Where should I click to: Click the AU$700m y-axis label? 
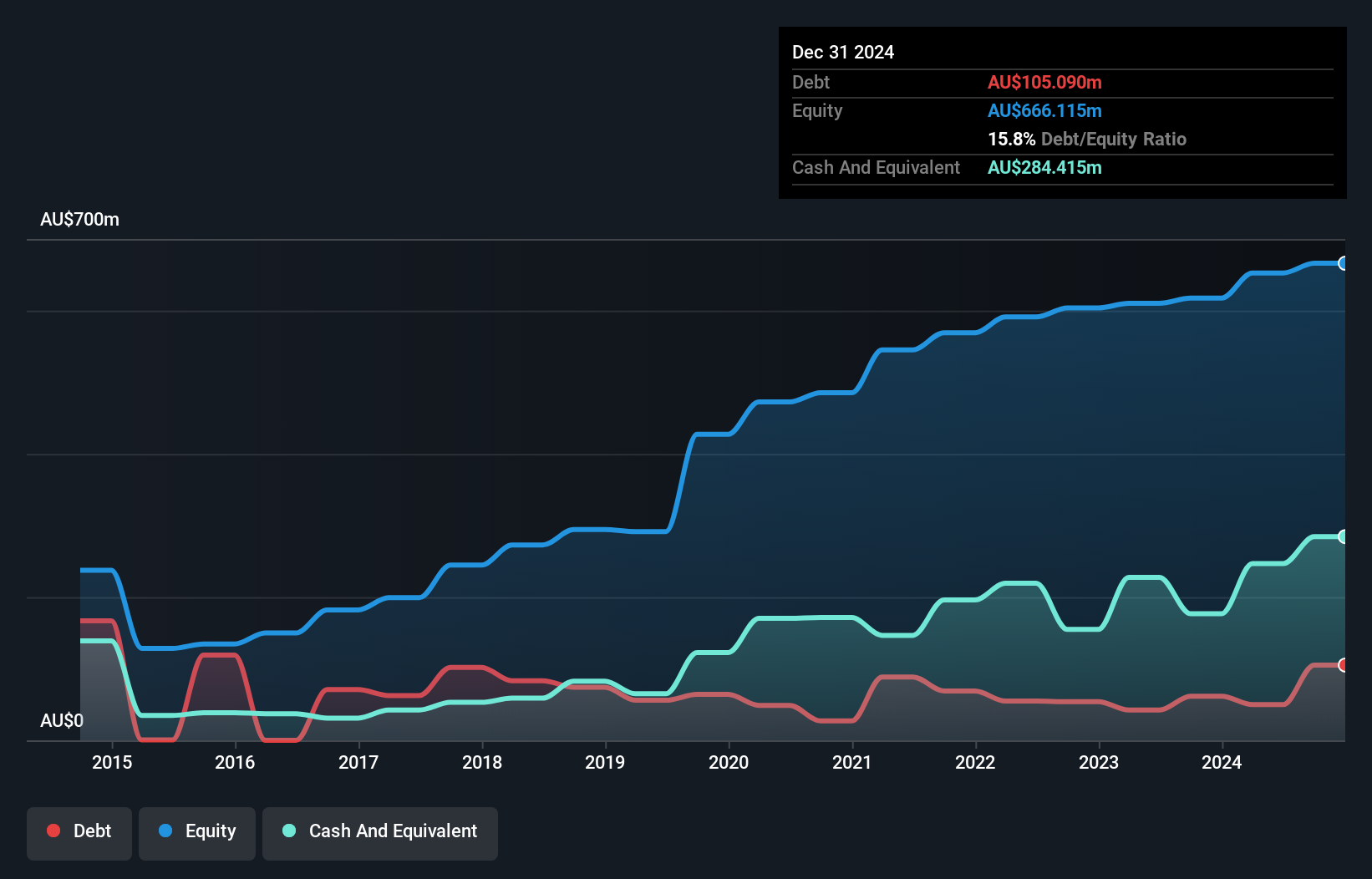pyautogui.click(x=80, y=220)
